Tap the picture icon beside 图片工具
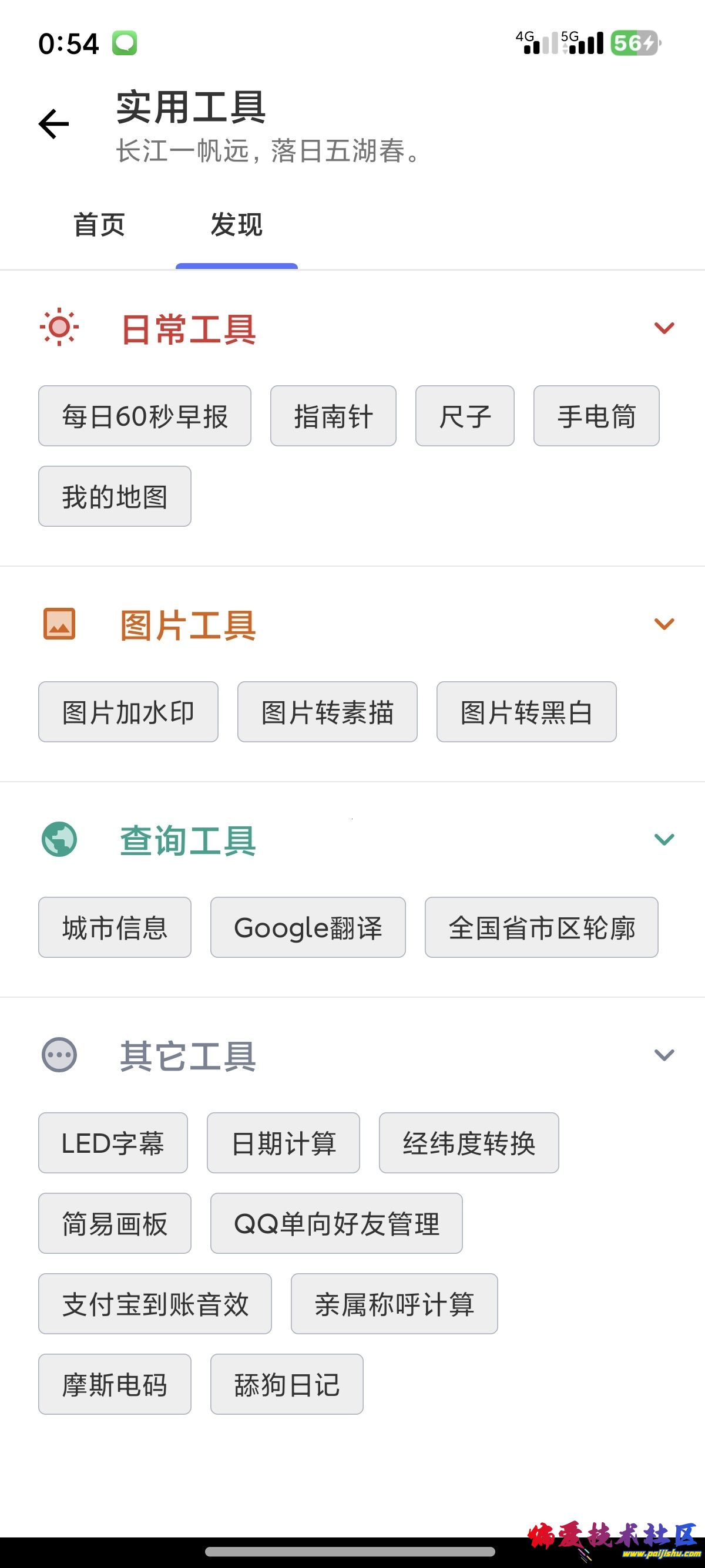The height and width of the screenshot is (1568, 705). 59,624
